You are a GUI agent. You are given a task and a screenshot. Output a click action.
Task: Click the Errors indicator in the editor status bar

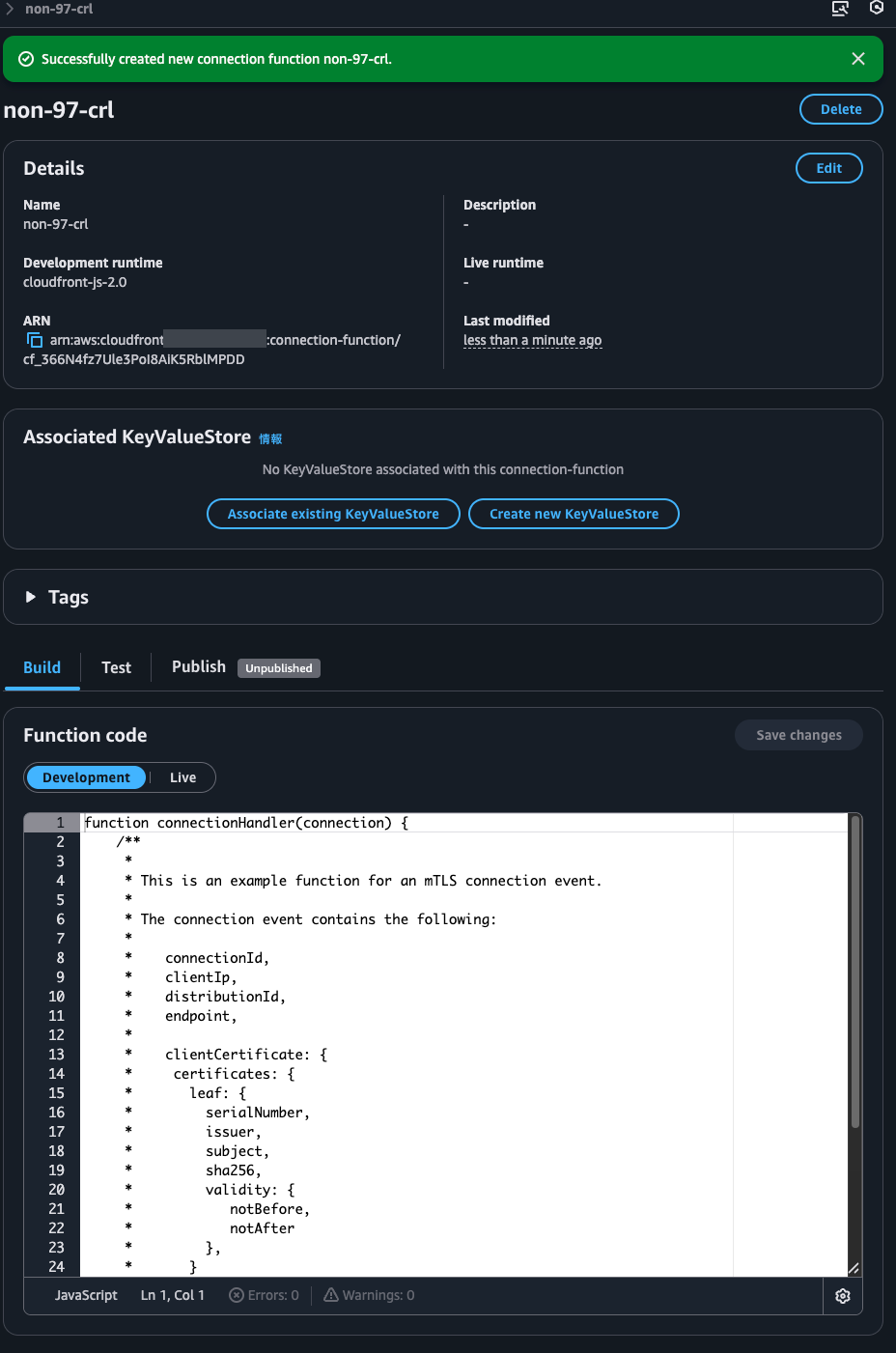[264, 1295]
